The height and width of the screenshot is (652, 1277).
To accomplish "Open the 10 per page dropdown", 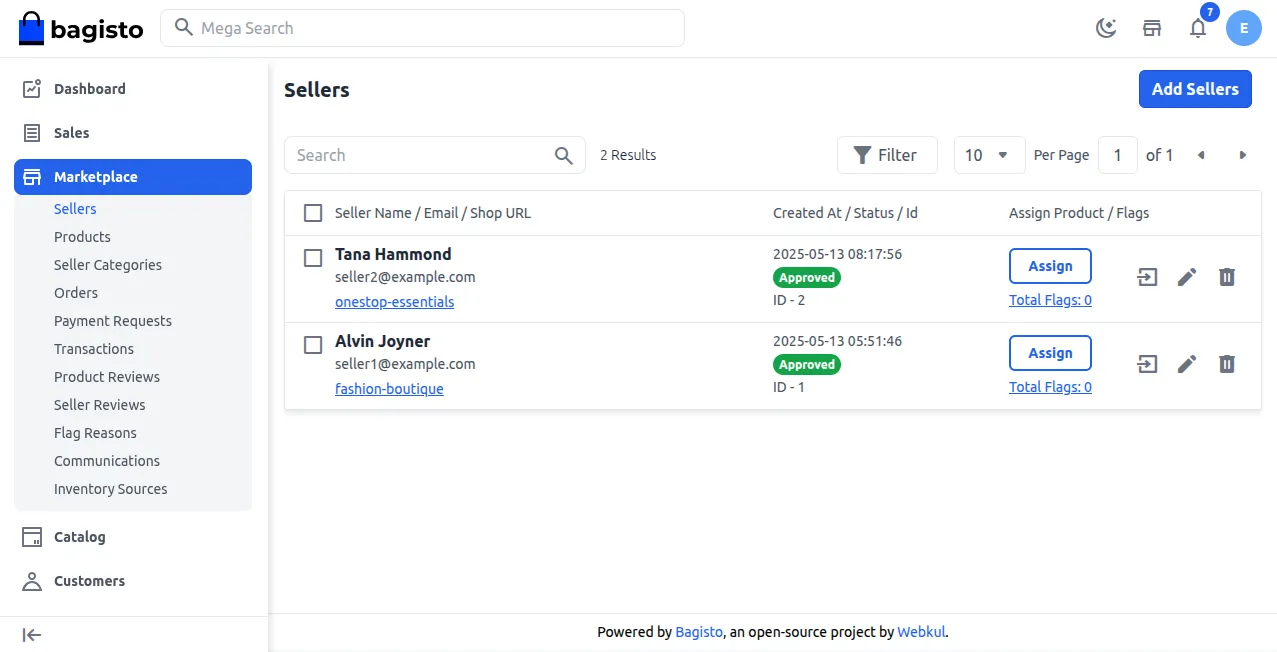I will pyautogui.click(x=989, y=155).
